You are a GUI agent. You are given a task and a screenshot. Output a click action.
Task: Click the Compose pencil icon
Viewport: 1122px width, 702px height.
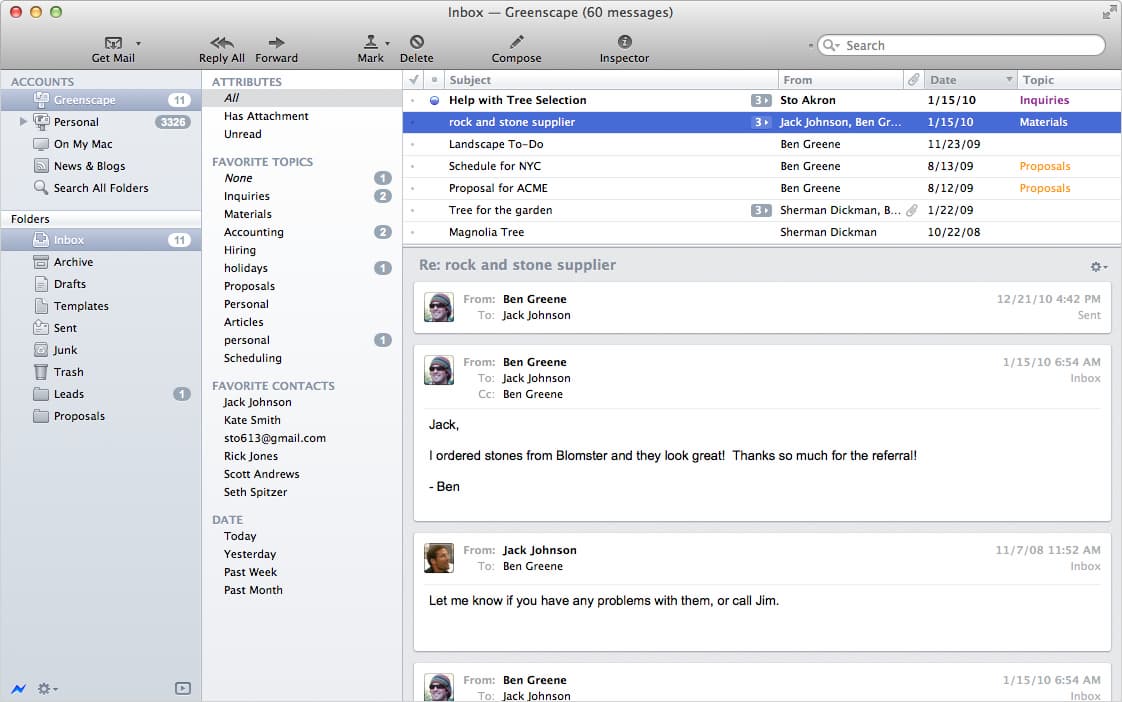point(517,42)
